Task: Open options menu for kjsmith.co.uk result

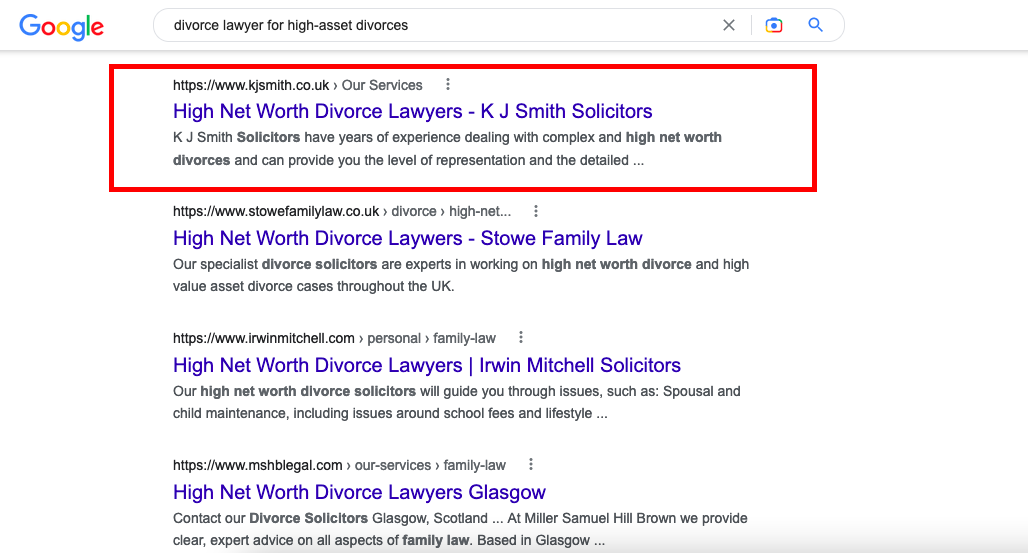Action: coord(448,85)
